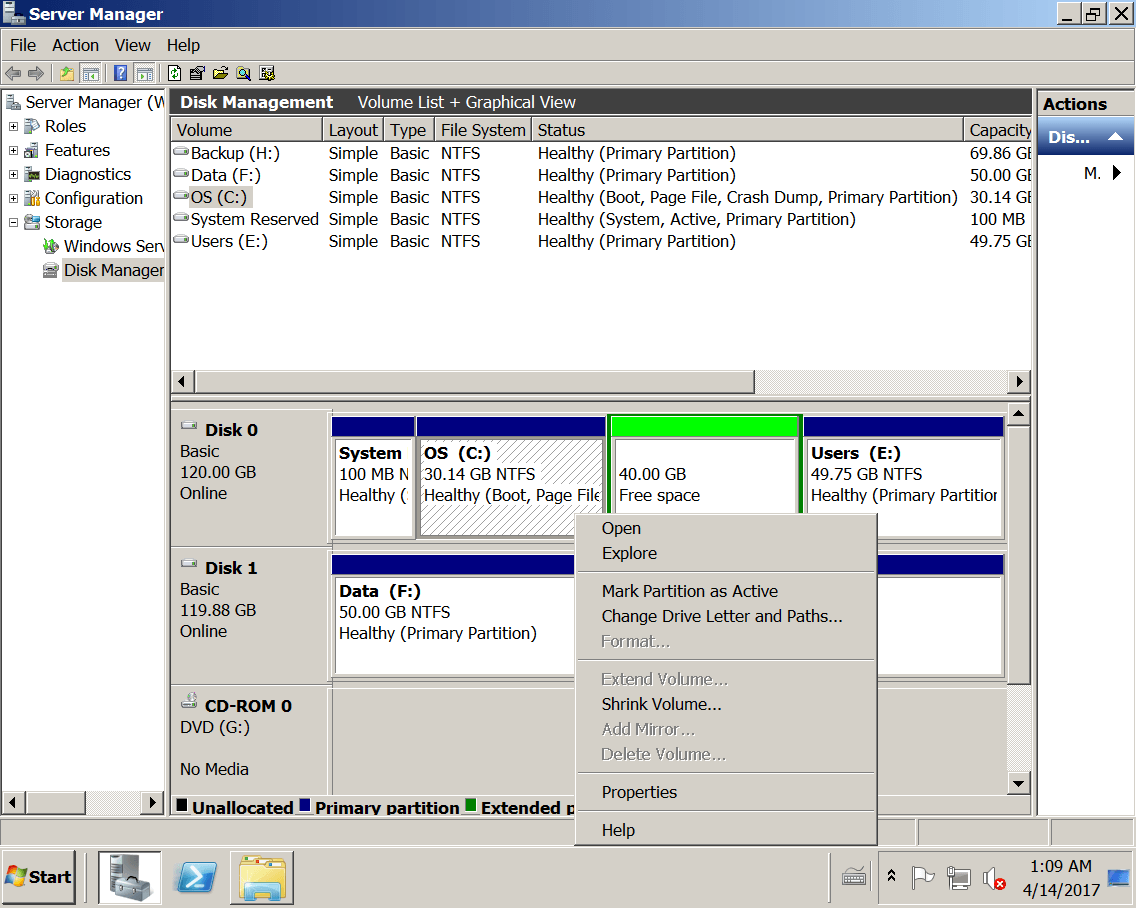Open the Help menu in the menu bar
The width and height of the screenshot is (1136, 908).
pos(183,45)
